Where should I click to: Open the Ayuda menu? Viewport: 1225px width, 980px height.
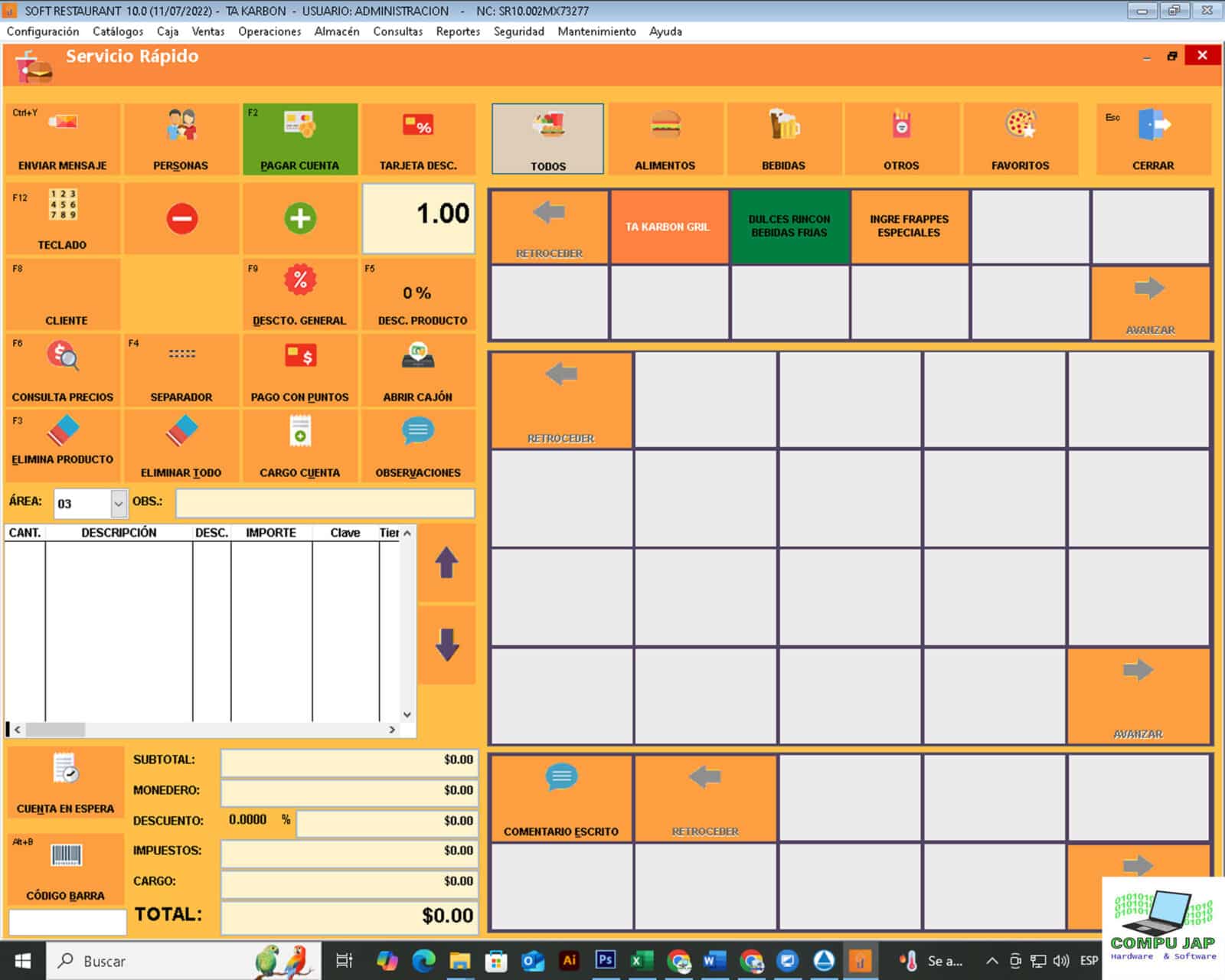(x=665, y=31)
